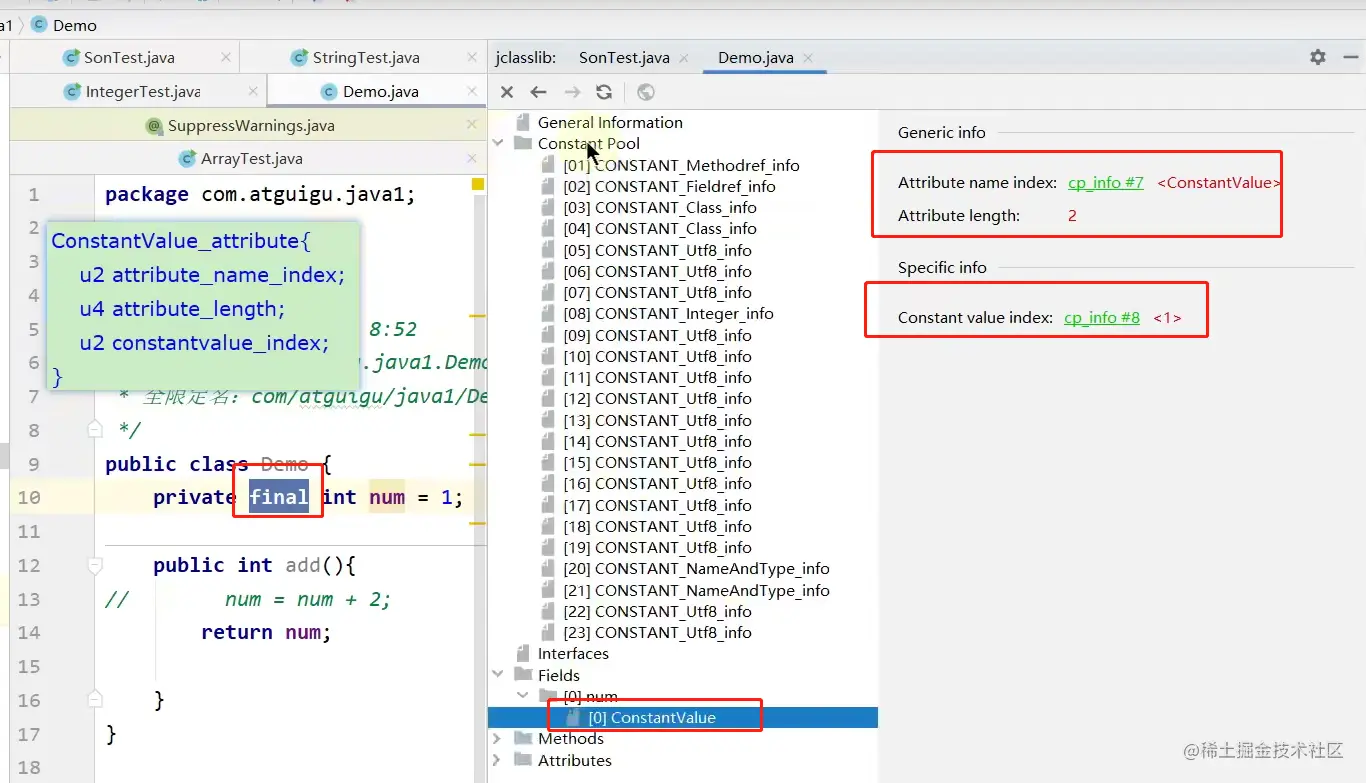Screen dimensions: 1366x783
Task: Follow the cp_info #8 link
Action: (x=1102, y=318)
